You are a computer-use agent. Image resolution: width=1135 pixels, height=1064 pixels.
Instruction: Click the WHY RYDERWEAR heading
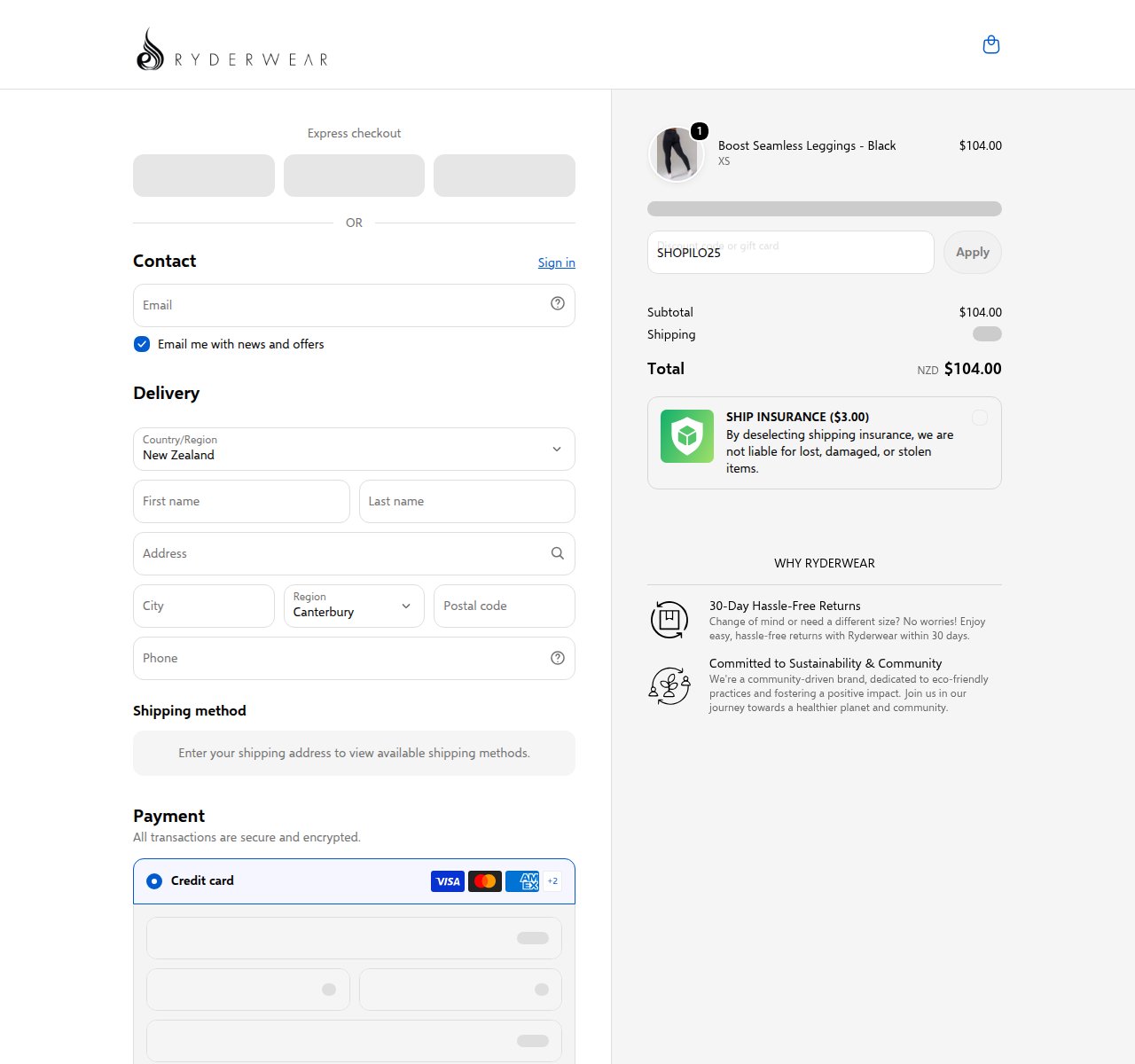click(x=825, y=563)
